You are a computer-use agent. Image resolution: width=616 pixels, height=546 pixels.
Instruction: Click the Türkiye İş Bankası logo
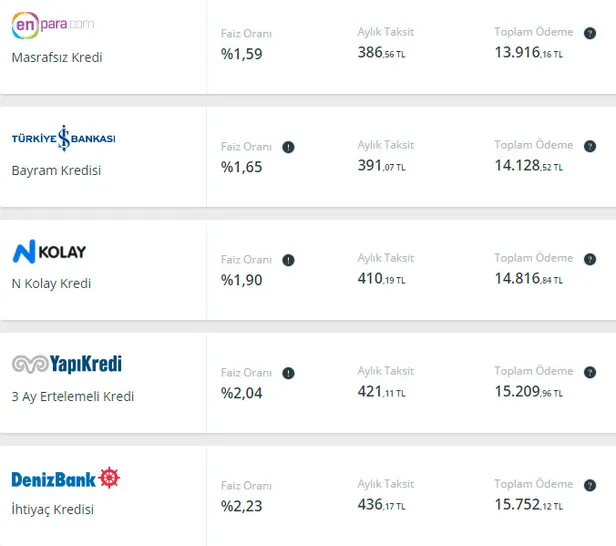coord(63,138)
